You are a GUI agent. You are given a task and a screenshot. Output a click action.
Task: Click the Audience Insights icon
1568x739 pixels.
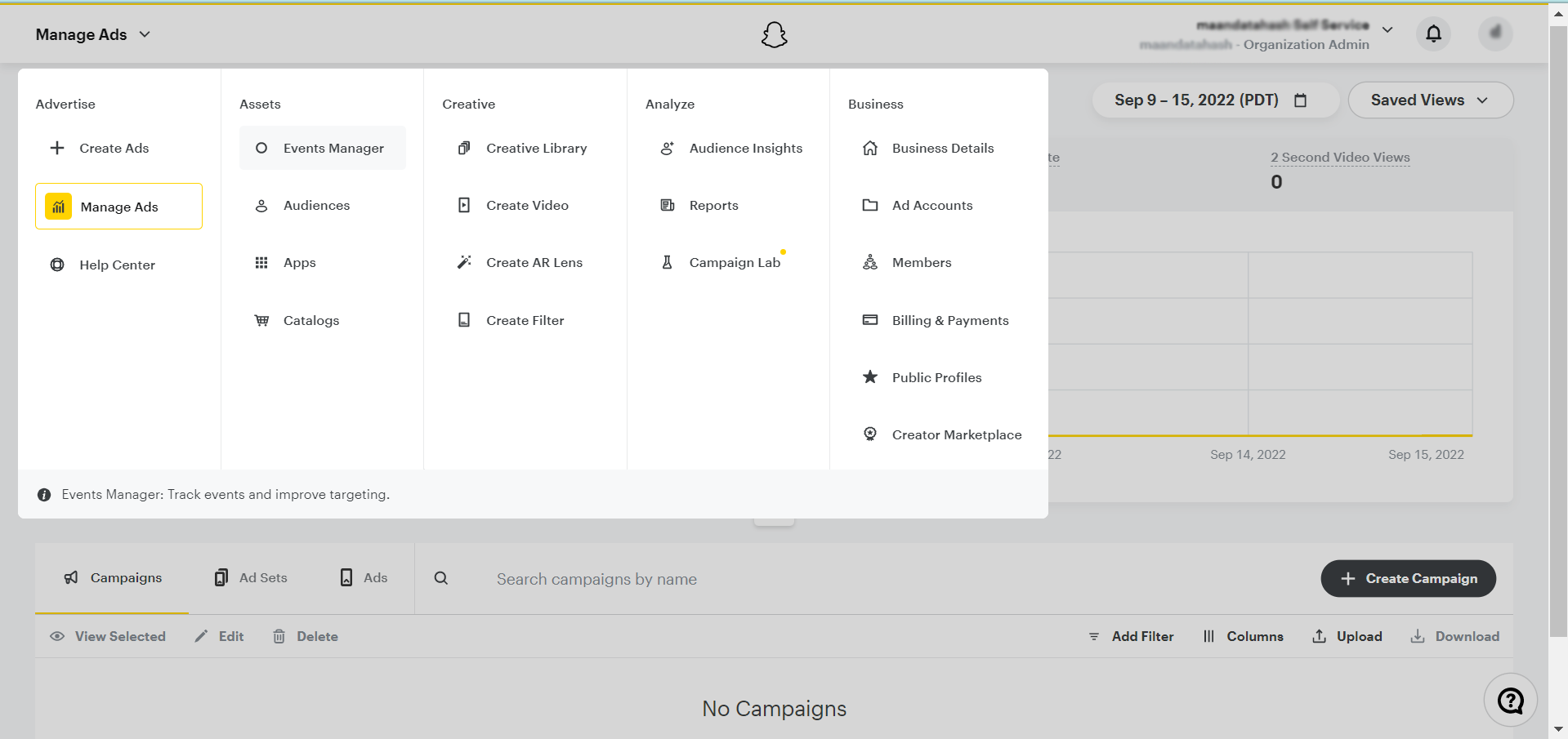coord(668,148)
